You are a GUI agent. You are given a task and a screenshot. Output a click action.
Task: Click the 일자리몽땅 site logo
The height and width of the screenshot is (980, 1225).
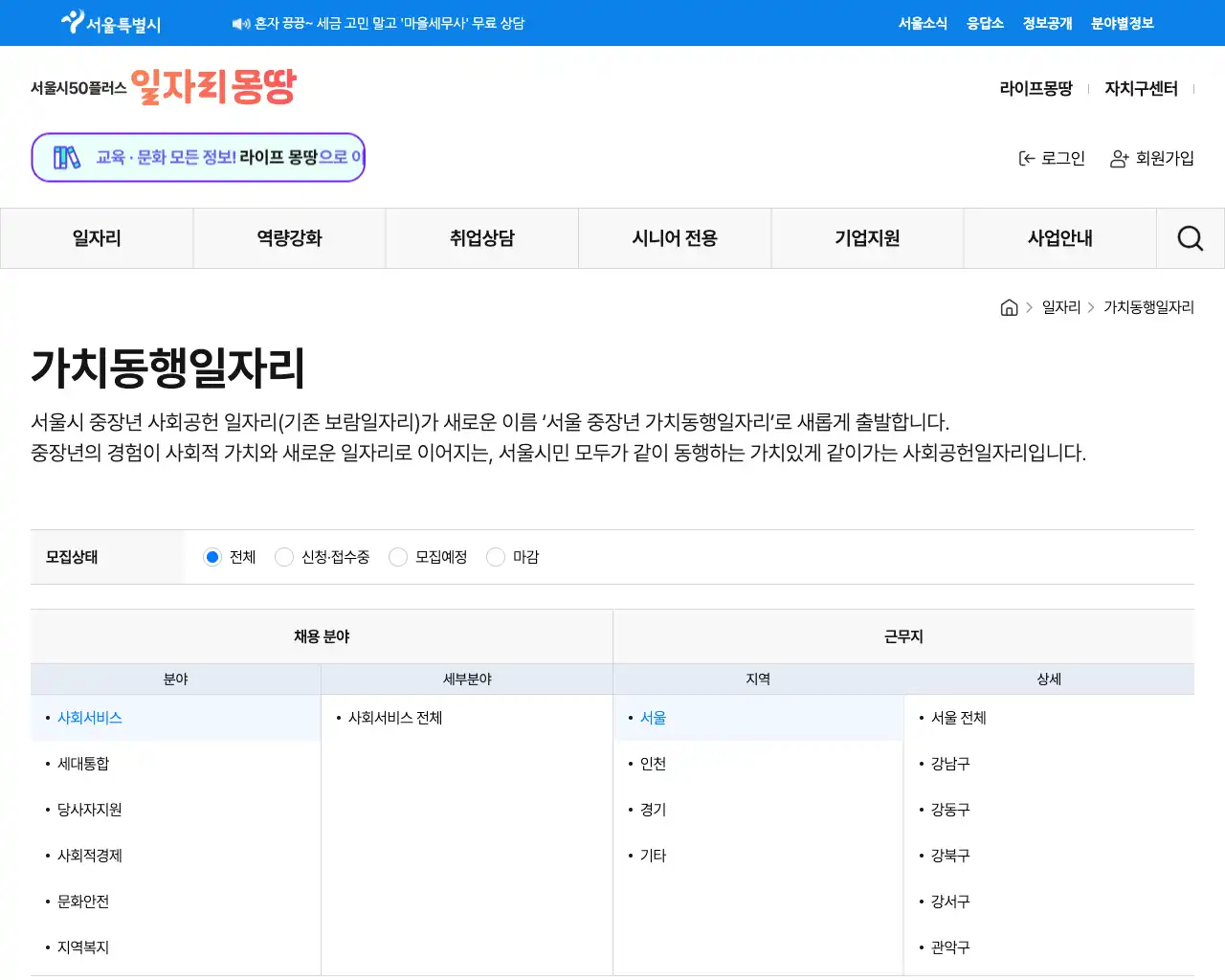click(163, 87)
